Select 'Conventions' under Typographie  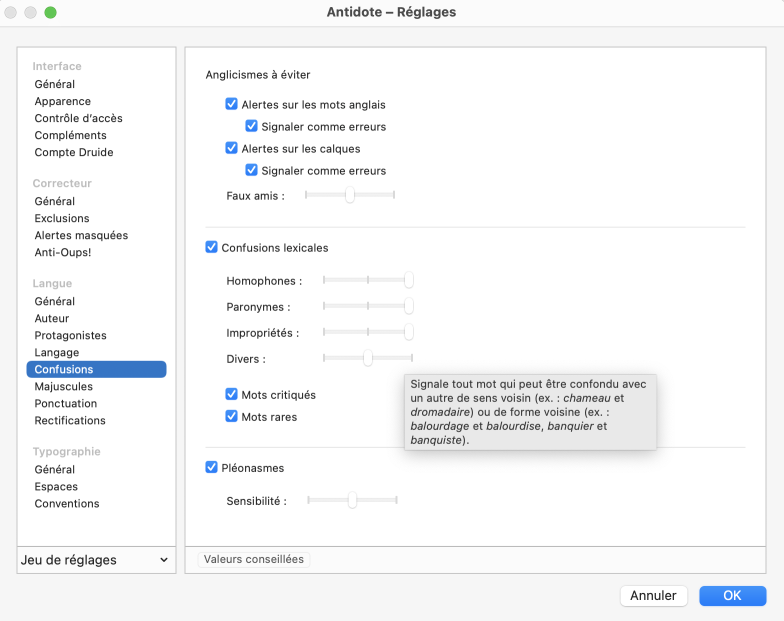point(67,503)
